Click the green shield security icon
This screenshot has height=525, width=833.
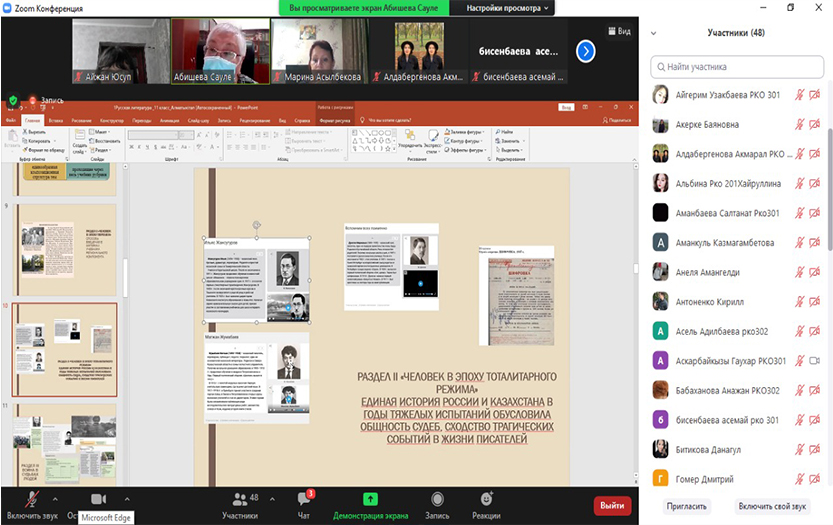[x=12, y=100]
